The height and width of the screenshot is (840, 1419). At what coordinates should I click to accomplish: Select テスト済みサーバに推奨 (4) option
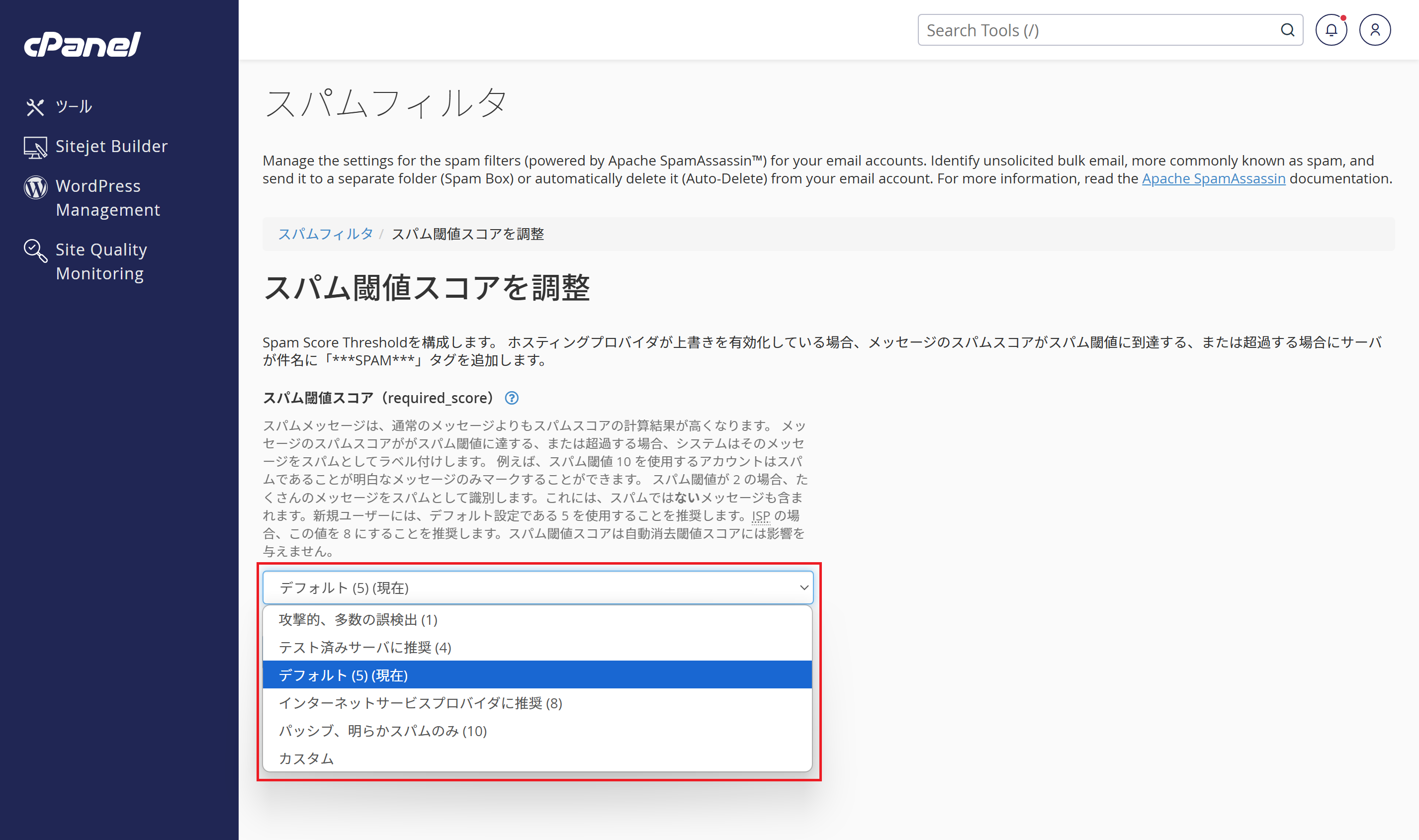coord(537,647)
